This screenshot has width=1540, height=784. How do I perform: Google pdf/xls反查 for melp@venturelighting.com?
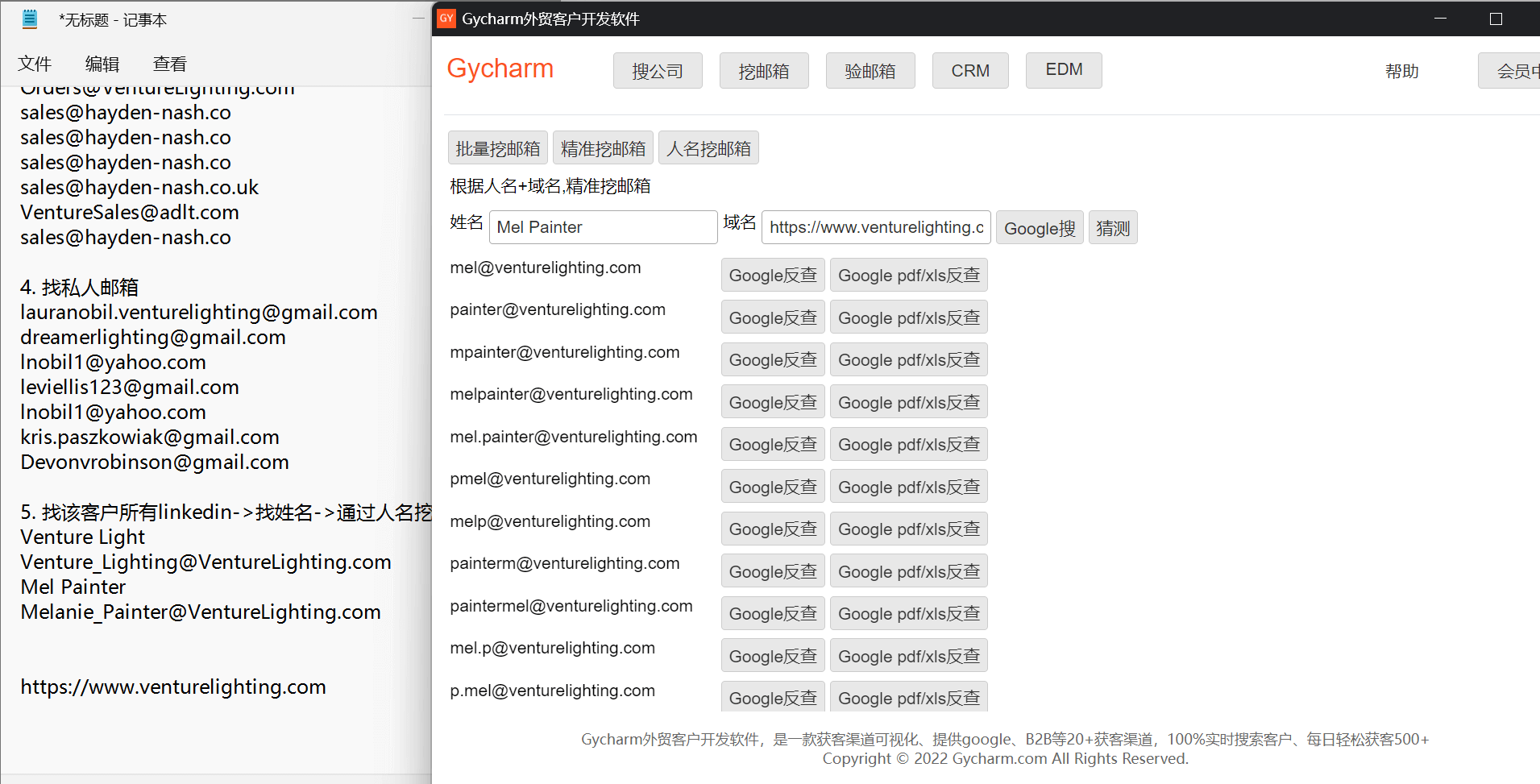909,529
